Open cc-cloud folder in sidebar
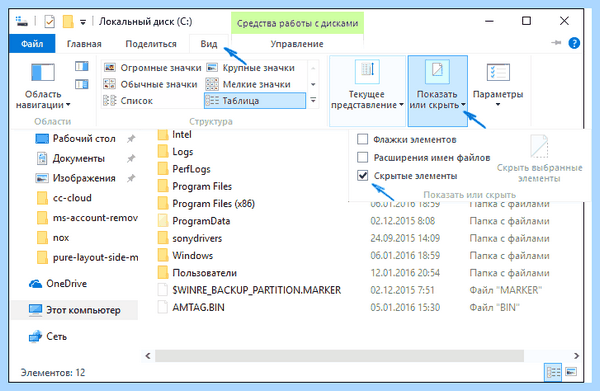 click(x=64, y=198)
